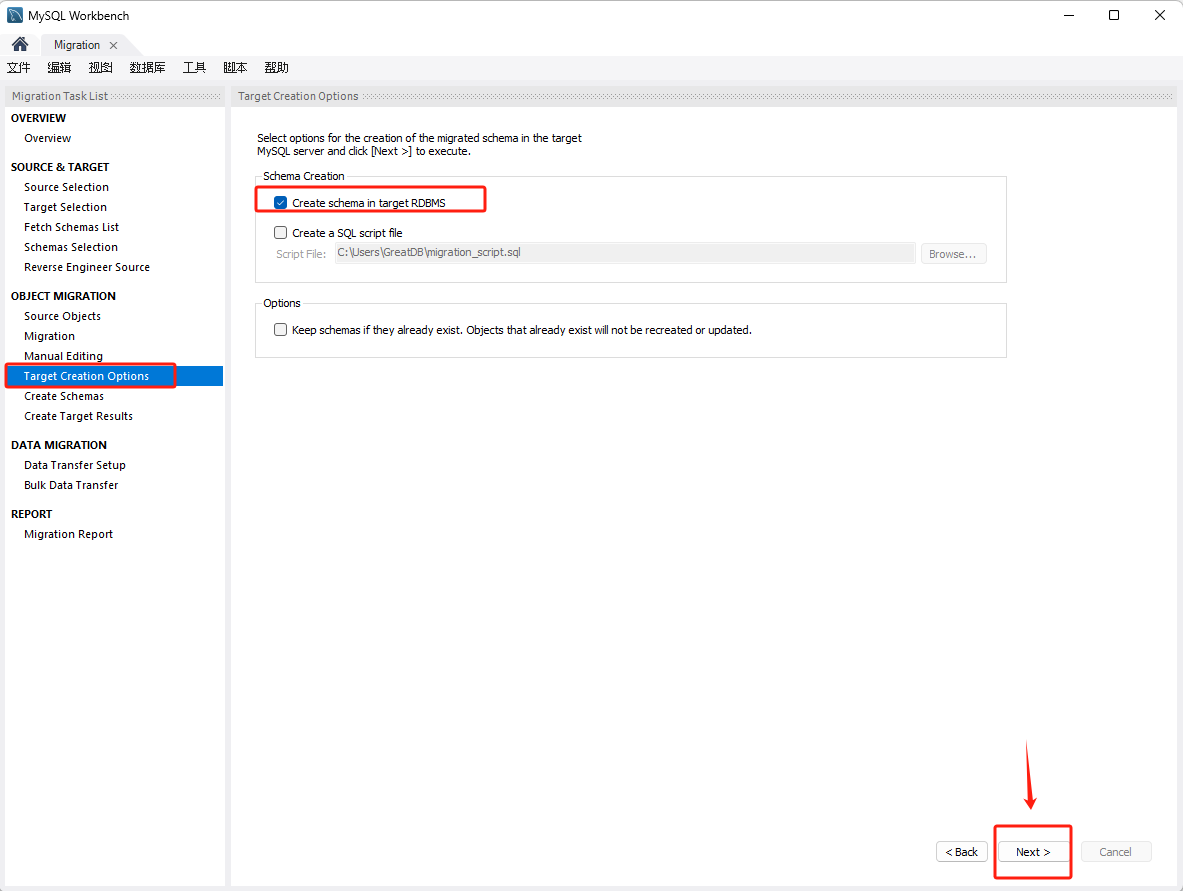Select Migration Report item

(68, 534)
